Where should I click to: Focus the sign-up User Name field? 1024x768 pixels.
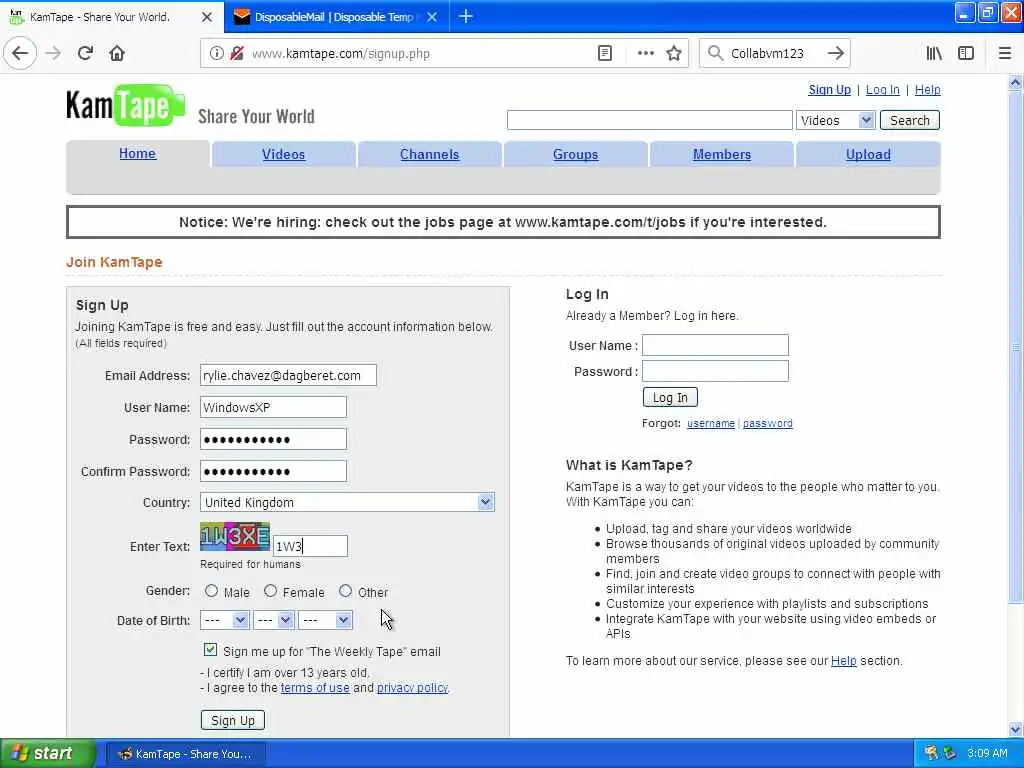point(273,408)
